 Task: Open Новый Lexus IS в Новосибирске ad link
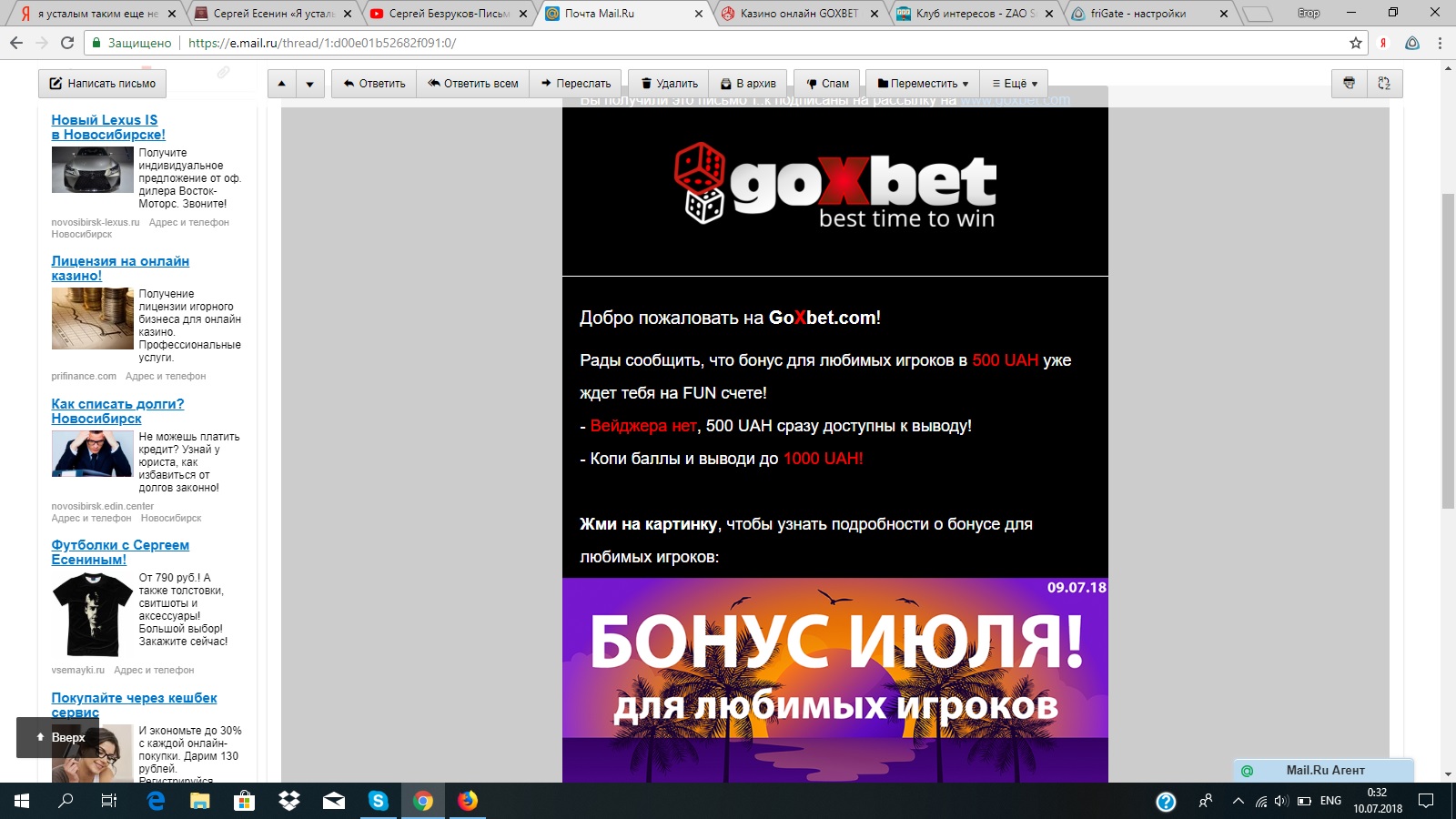click(x=108, y=127)
